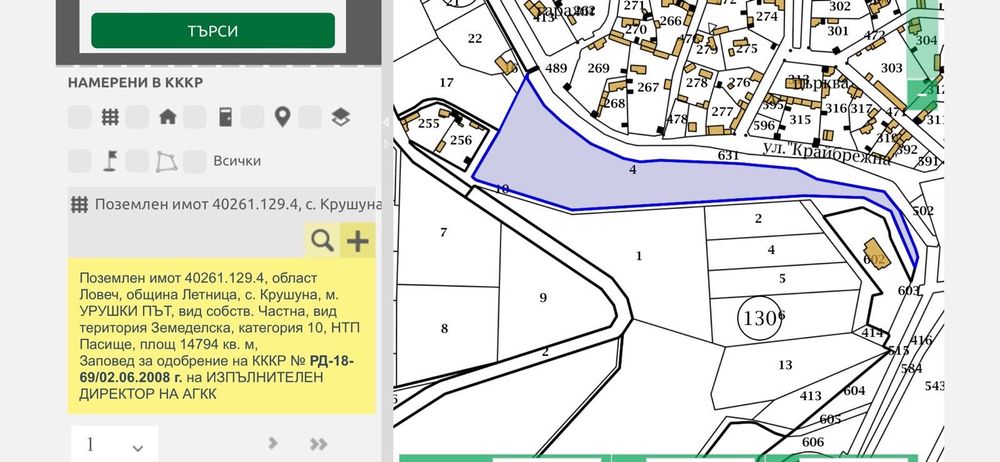Viewport: 1000px width, 462px height.
Task: Click parcel 22 on the map
Action: [474, 38]
